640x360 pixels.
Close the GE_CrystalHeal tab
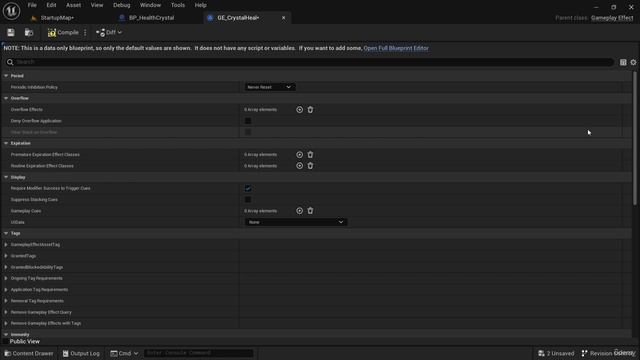coord(283,18)
